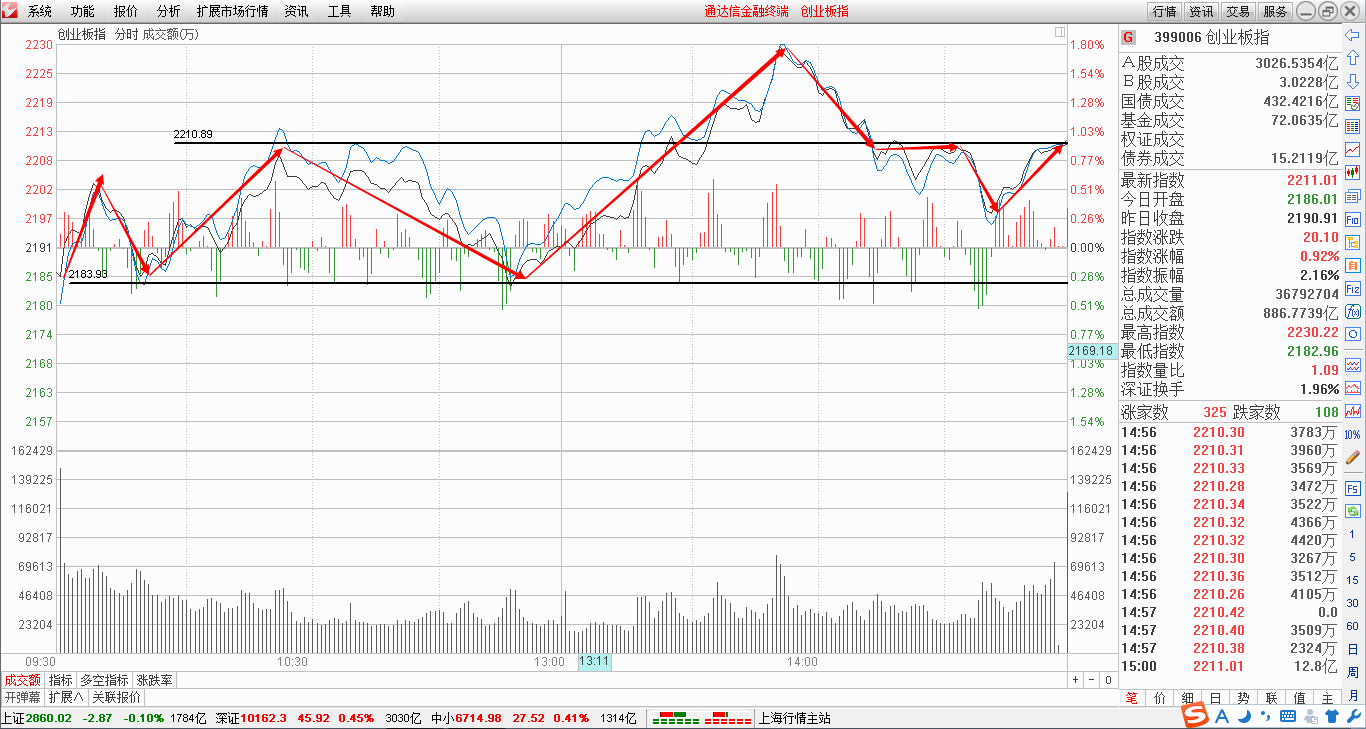Screen dimensions: 1366x729
Task: Select the 60-minute period in sidebar
Action: (1352, 626)
